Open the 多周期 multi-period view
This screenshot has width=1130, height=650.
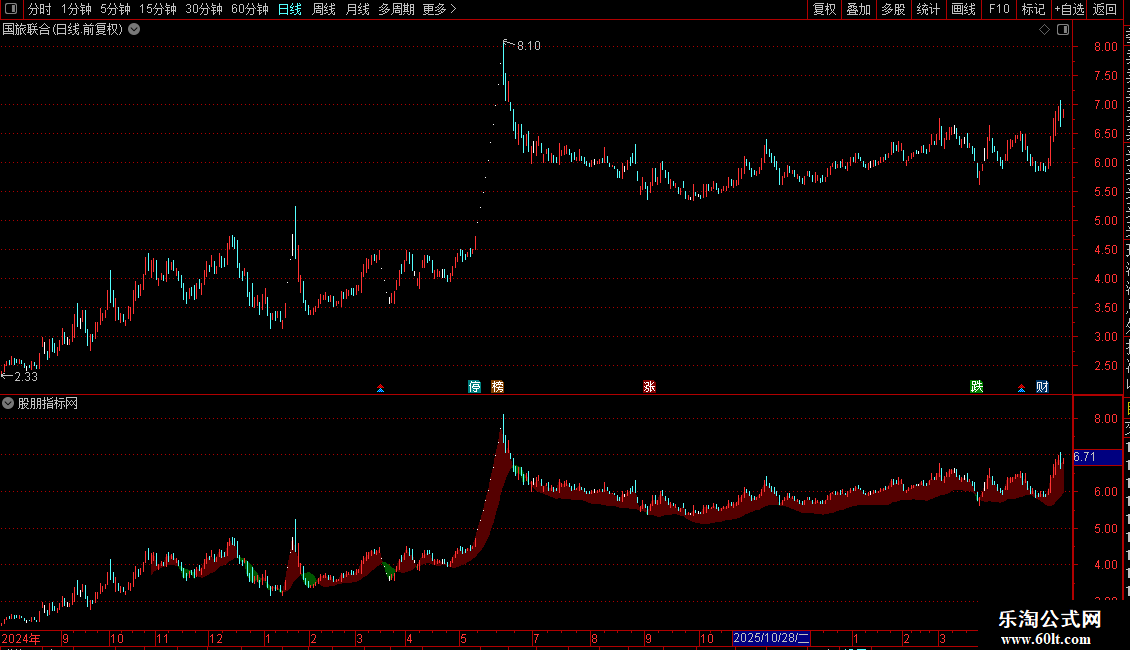click(x=396, y=9)
